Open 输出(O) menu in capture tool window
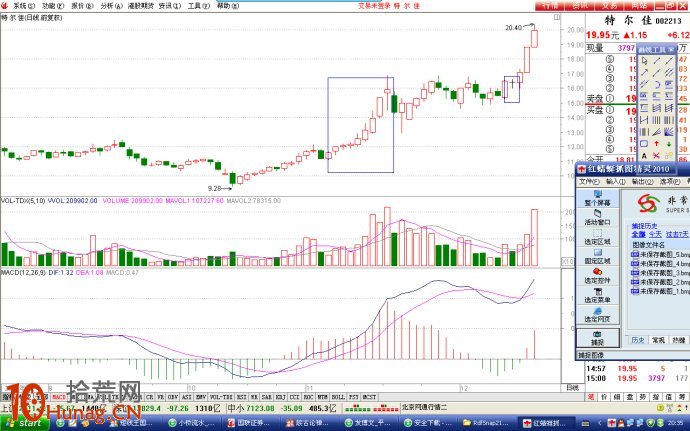 642,182
